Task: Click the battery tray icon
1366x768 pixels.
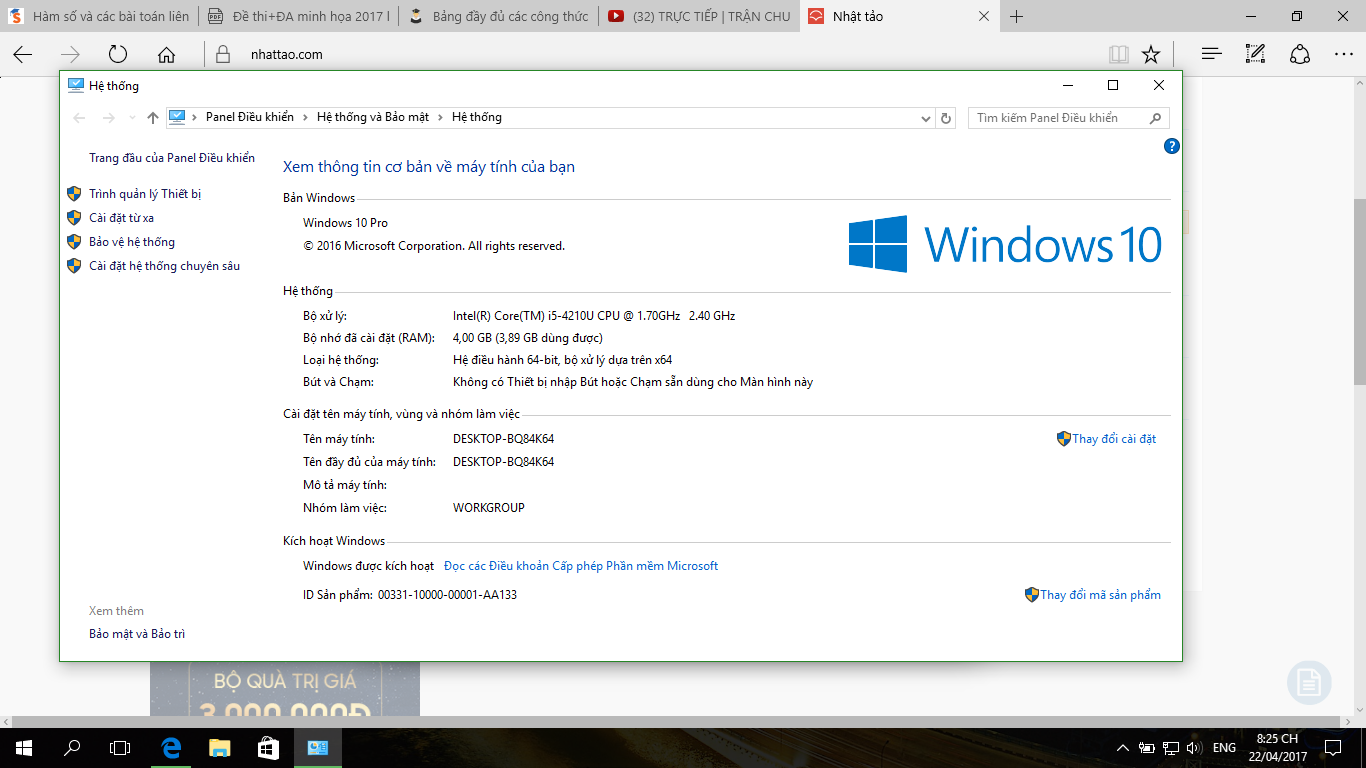Action: 1147,748
